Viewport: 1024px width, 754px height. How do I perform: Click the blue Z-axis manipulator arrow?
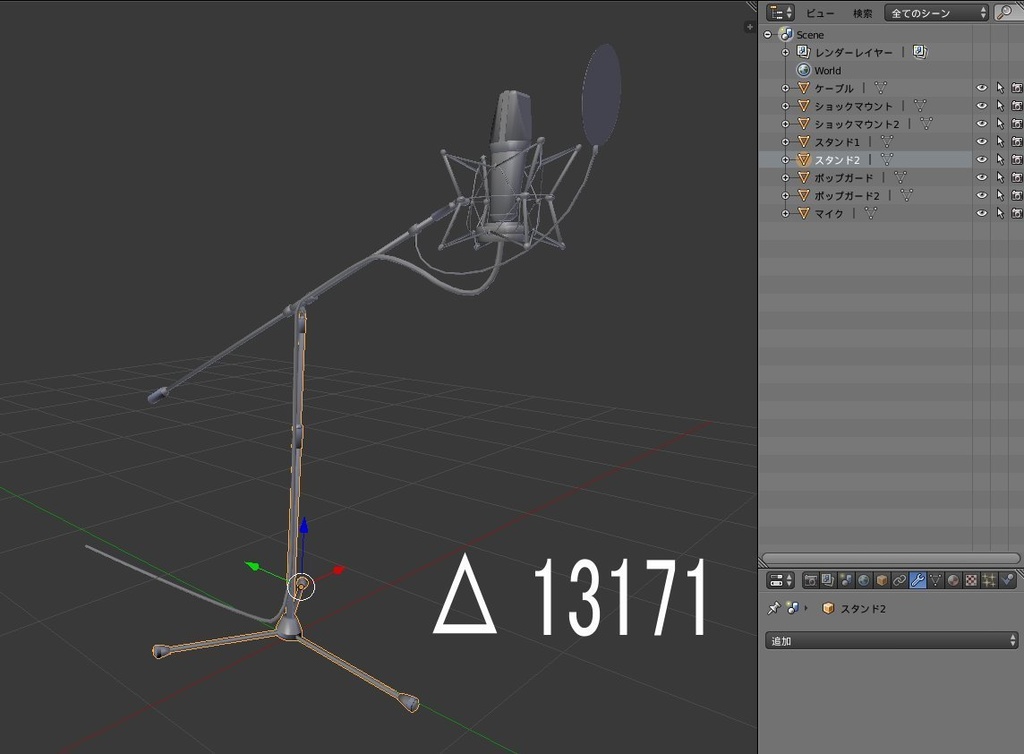tap(304, 527)
